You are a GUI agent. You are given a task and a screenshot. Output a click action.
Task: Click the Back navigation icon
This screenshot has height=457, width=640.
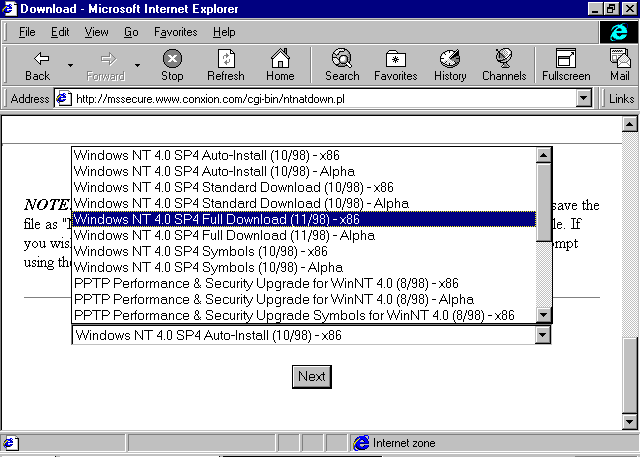tap(37, 59)
